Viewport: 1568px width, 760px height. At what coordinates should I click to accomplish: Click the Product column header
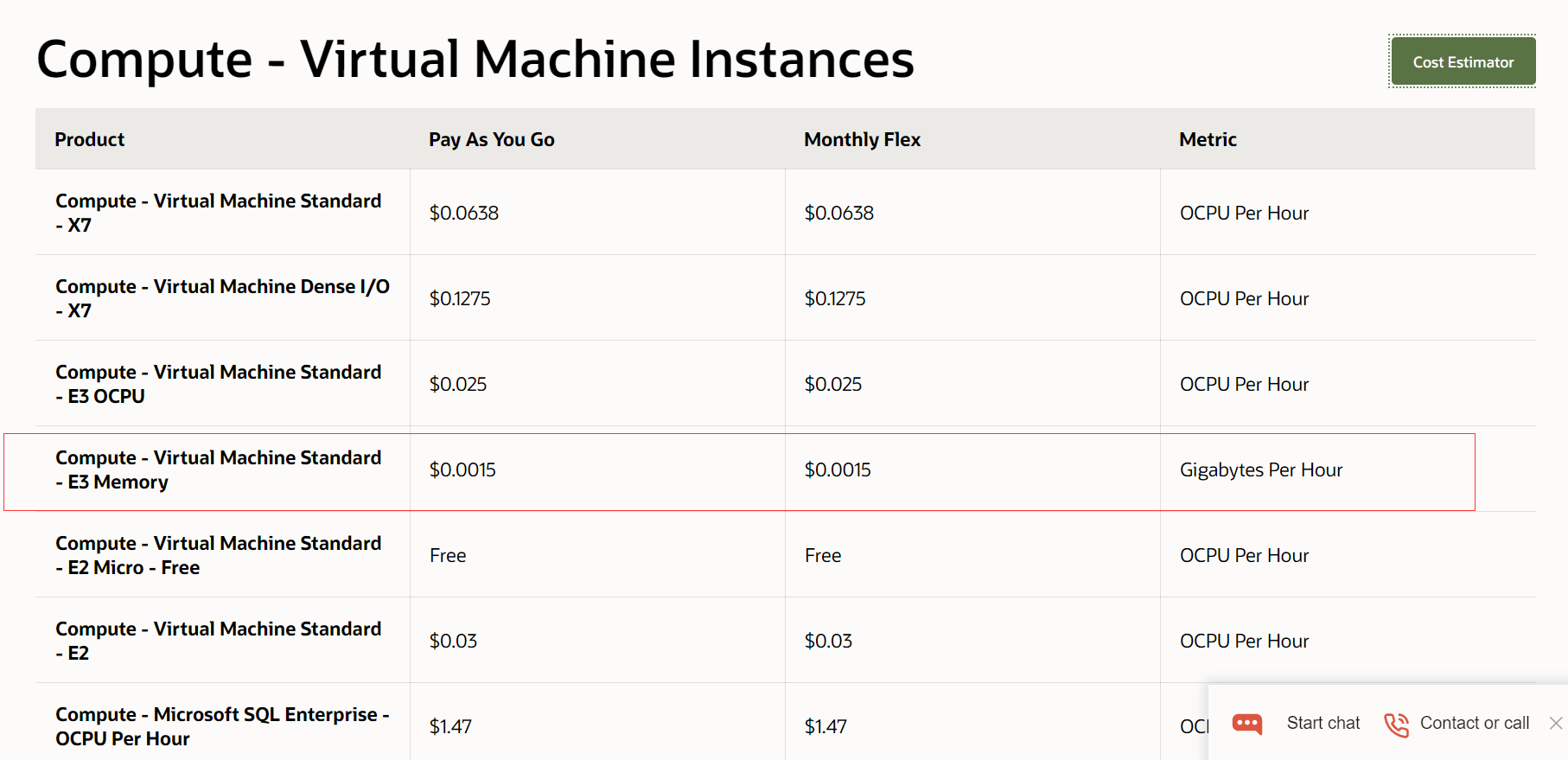[x=90, y=139]
